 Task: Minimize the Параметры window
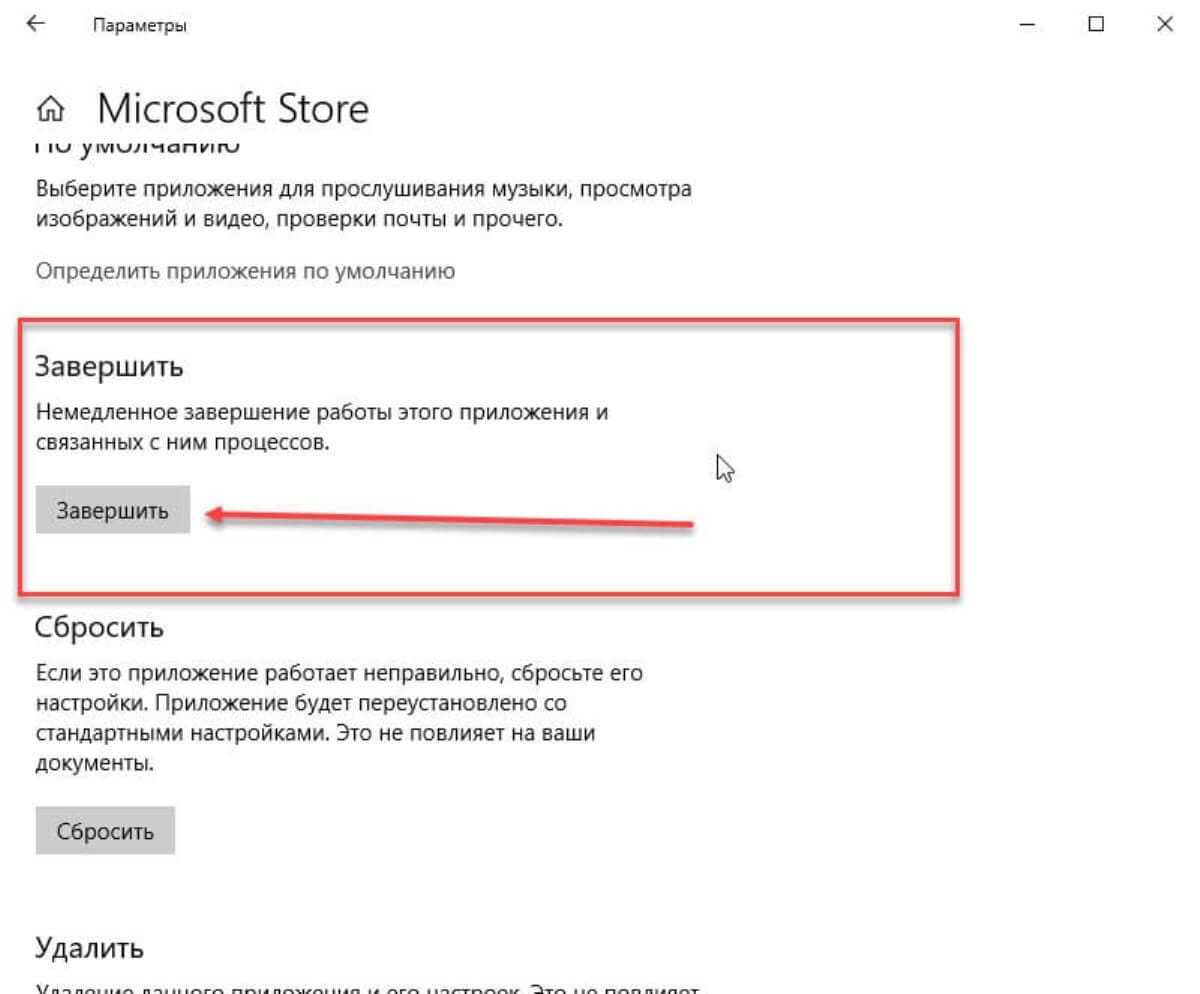click(x=1027, y=25)
